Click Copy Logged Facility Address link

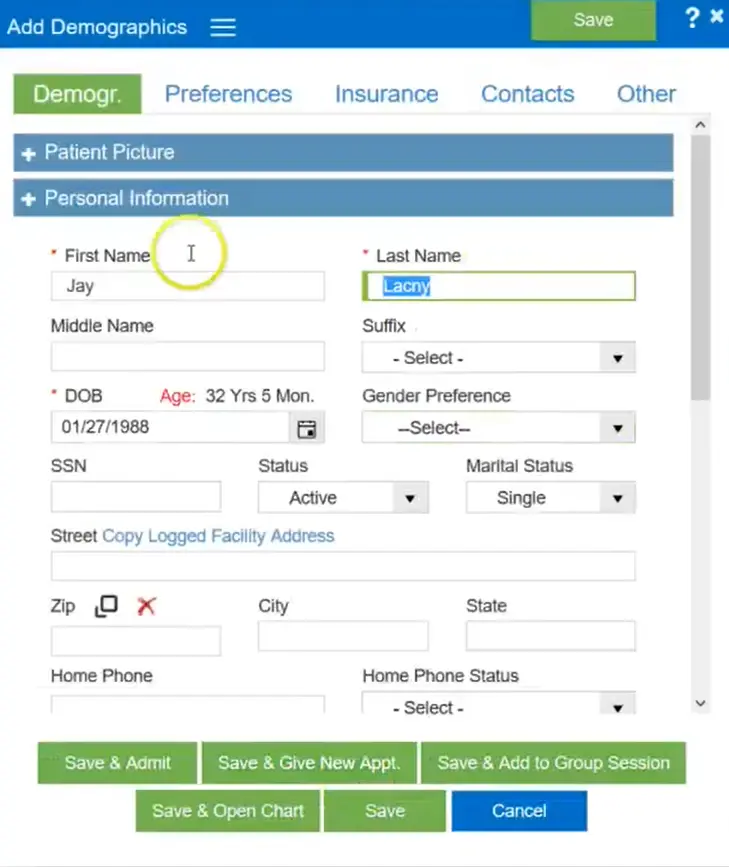pyautogui.click(x=217, y=536)
